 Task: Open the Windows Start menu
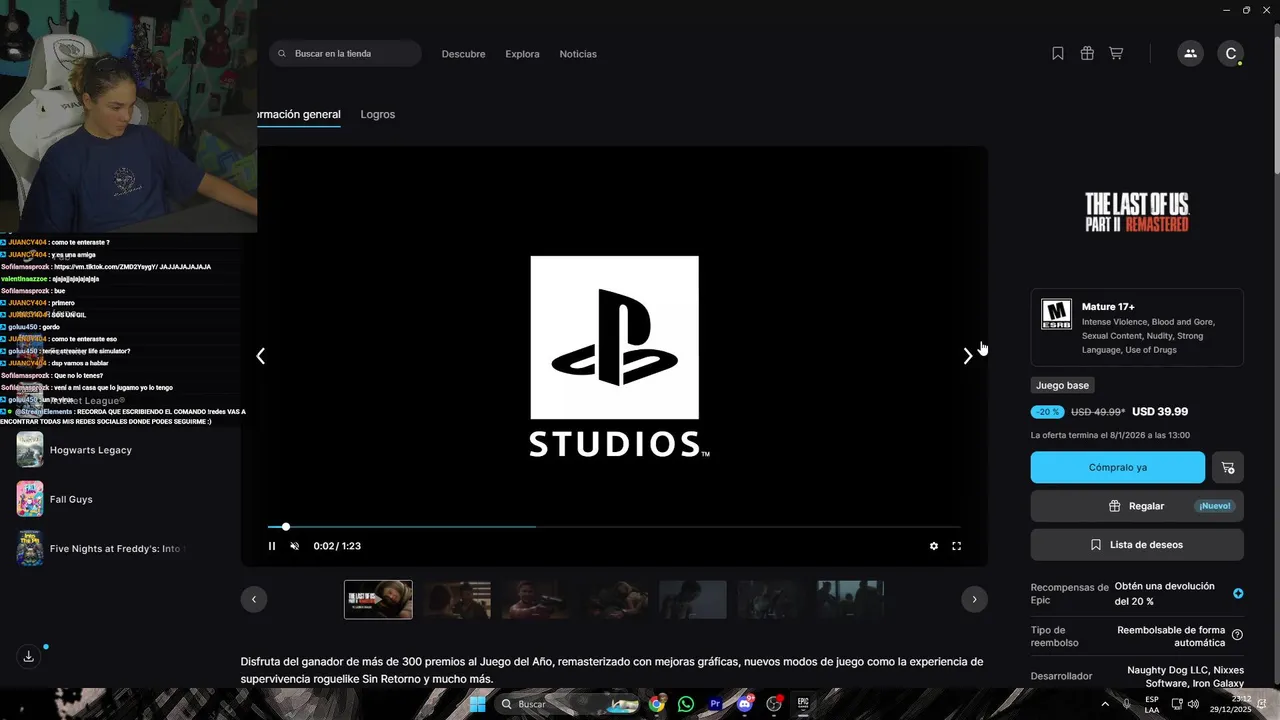click(478, 704)
